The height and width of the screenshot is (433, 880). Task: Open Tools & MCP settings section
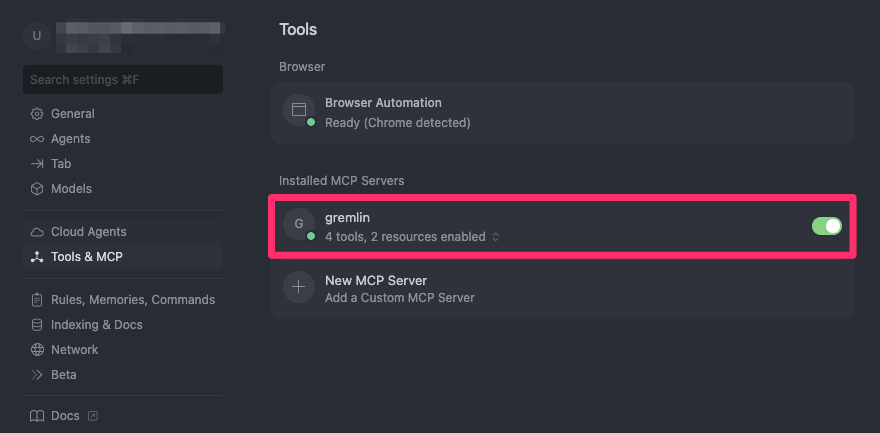86,257
